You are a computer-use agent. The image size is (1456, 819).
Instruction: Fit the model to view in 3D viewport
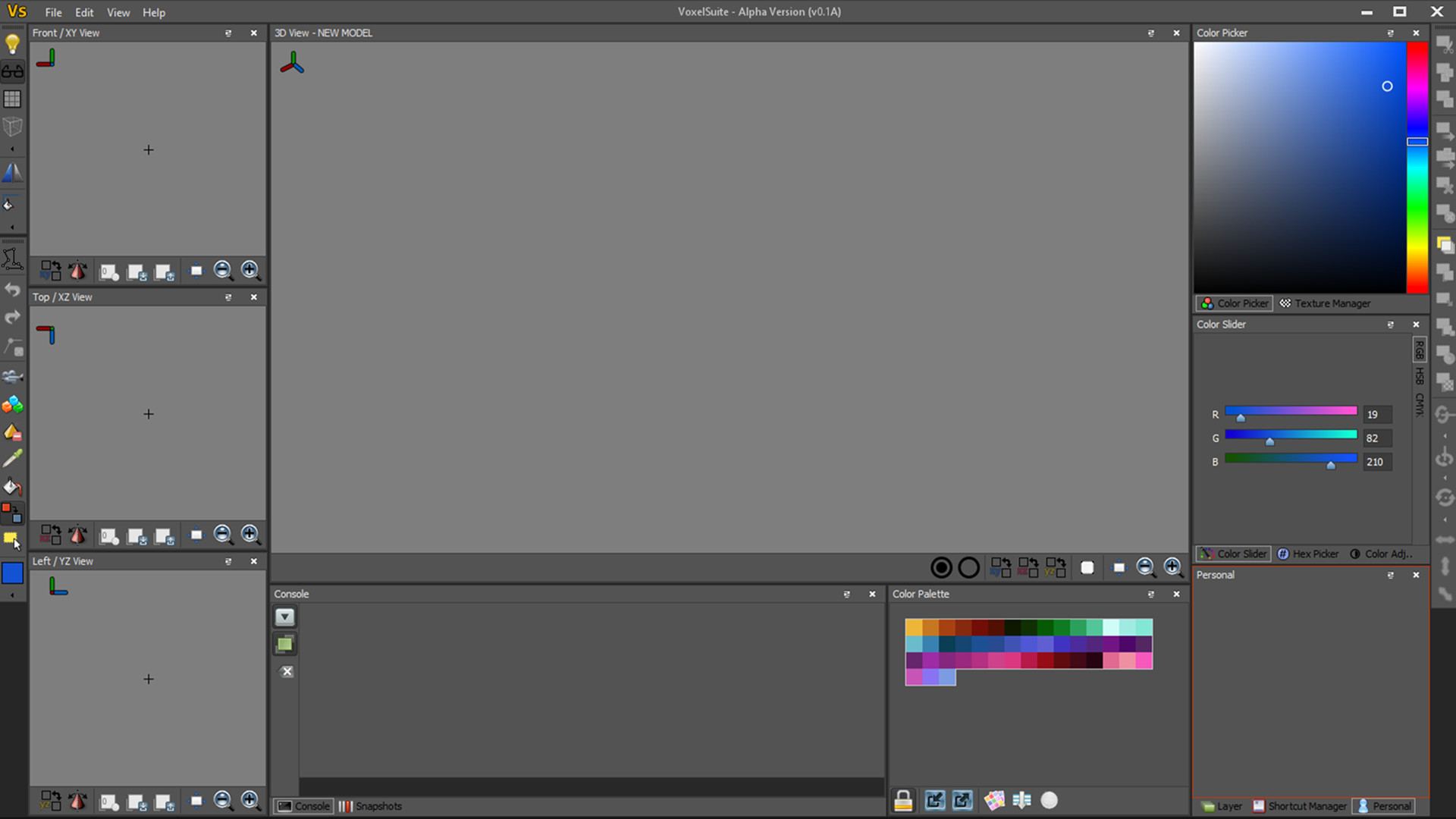pos(1119,567)
